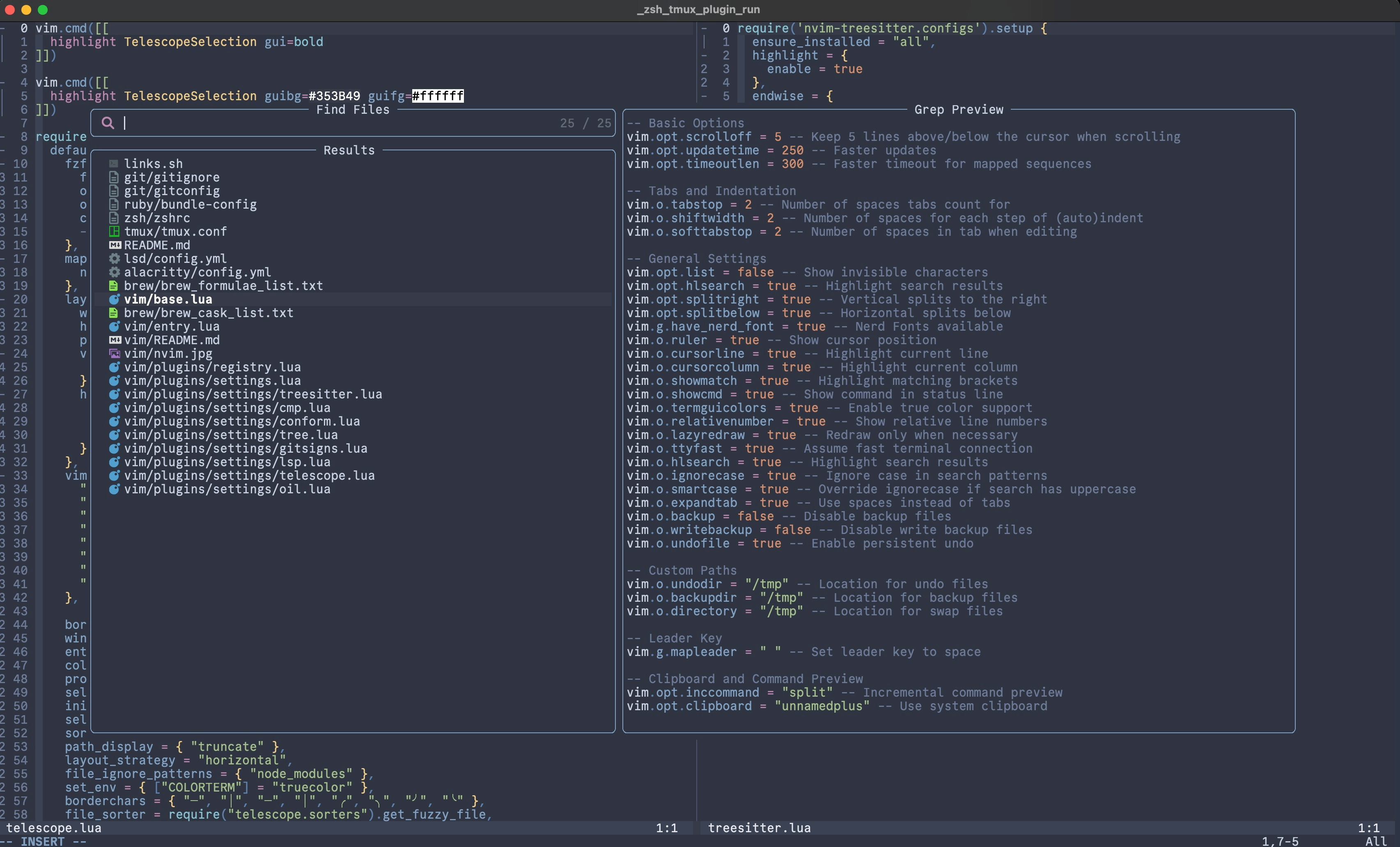Click the Lua icon beside vim/plugins/registry.lua
This screenshot has width=1400, height=847.
[114, 367]
